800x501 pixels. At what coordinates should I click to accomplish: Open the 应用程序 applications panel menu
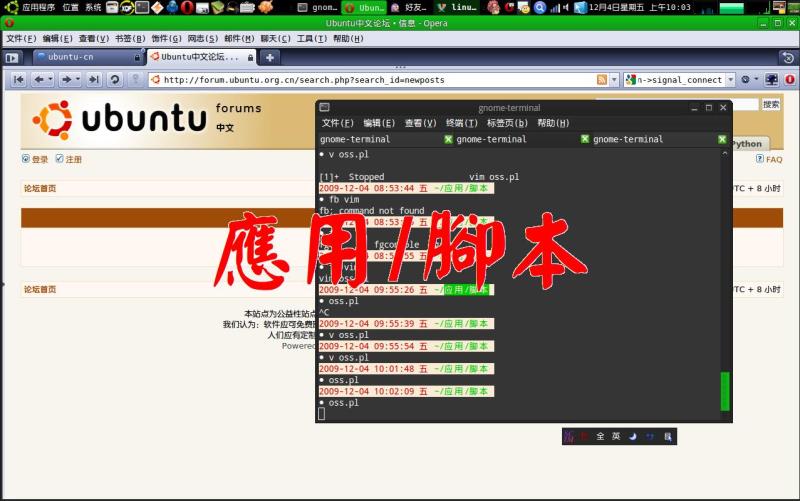point(38,7)
